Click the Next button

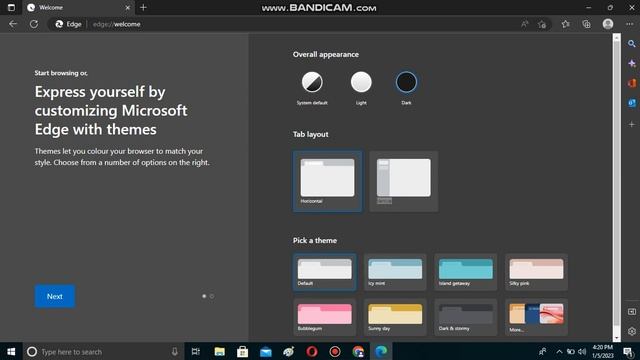55,296
